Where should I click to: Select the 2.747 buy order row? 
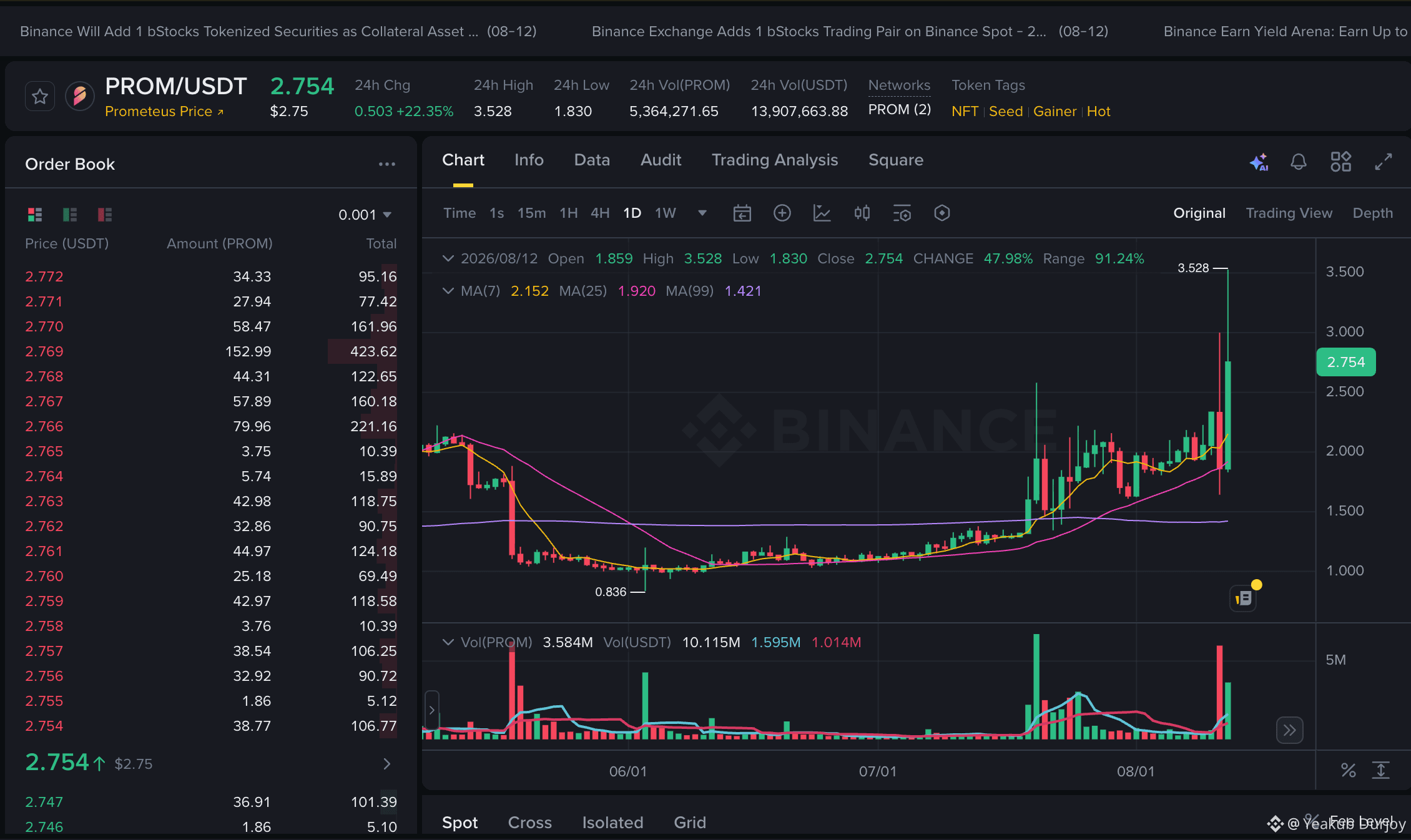[x=211, y=802]
